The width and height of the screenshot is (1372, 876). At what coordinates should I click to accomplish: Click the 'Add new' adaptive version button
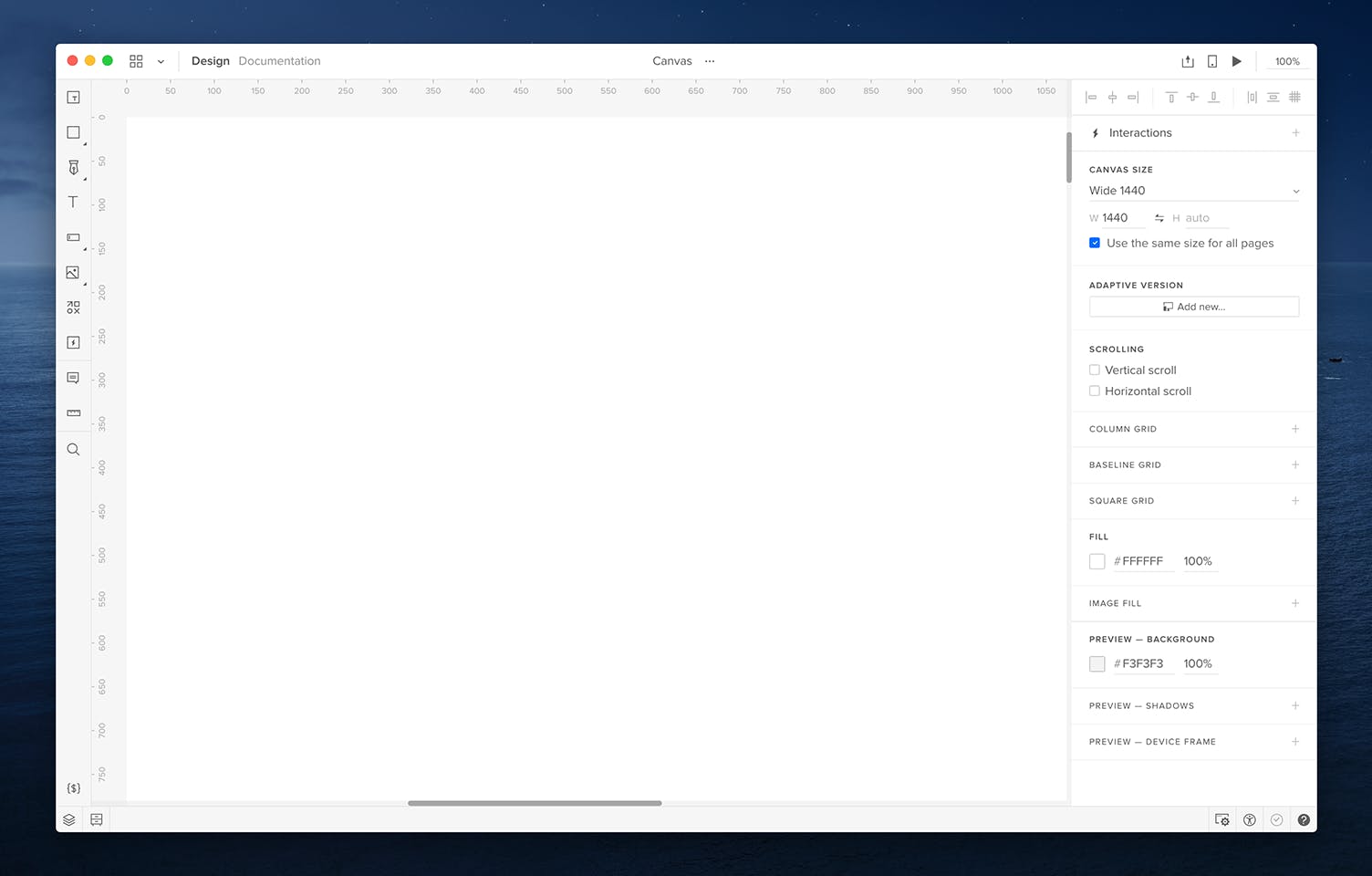(1193, 307)
